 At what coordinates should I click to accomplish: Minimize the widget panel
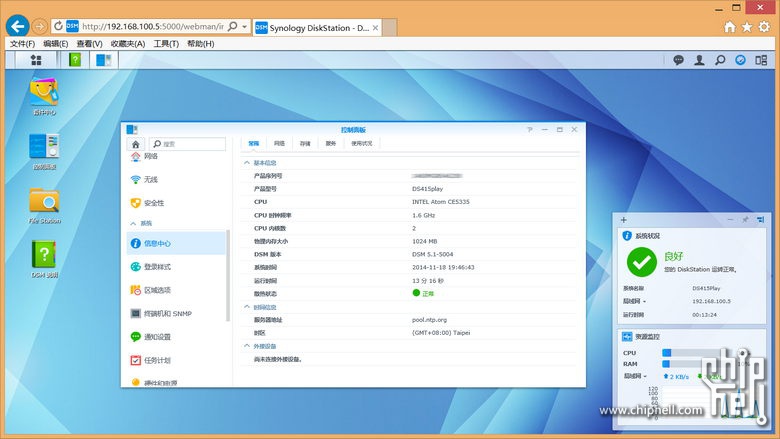point(730,220)
